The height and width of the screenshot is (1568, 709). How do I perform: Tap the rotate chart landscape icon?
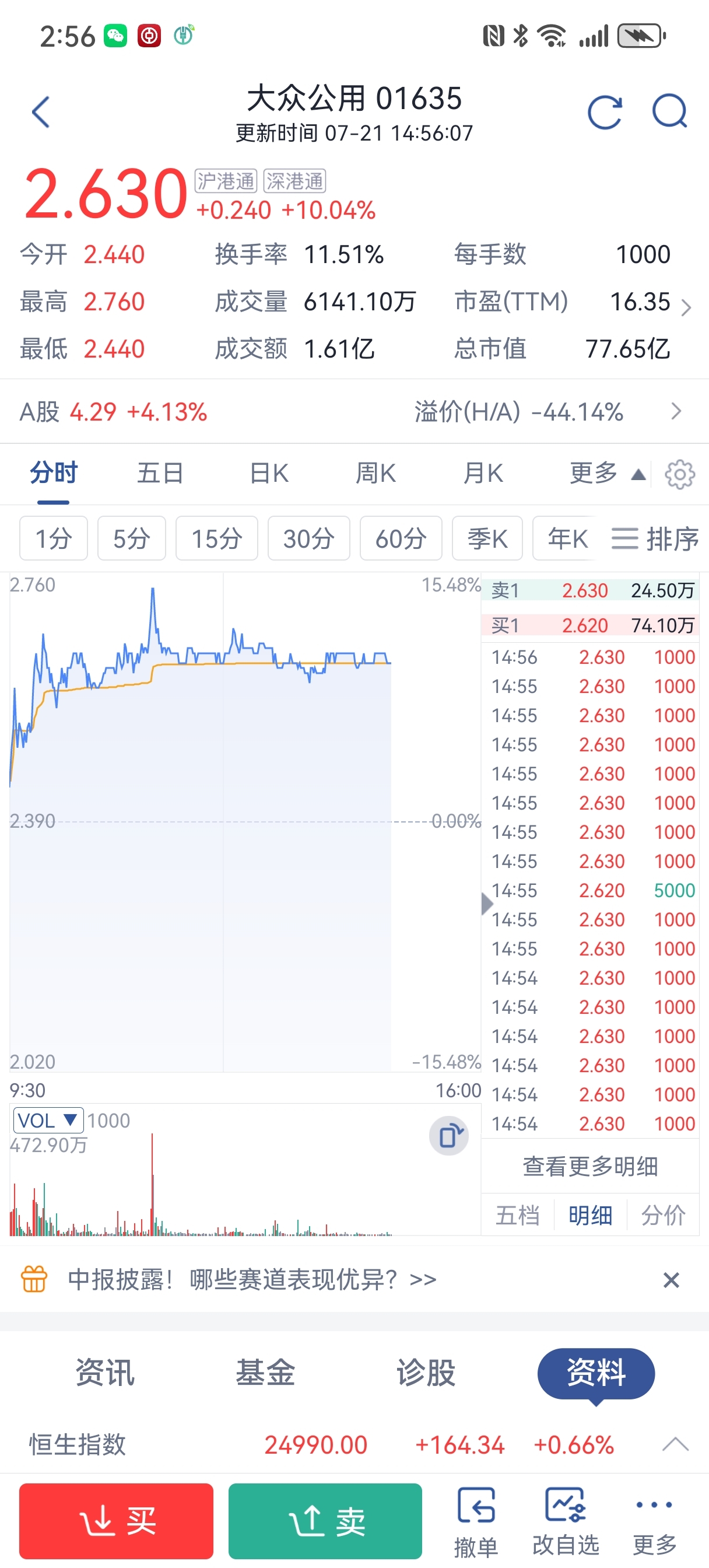(449, 1136)
